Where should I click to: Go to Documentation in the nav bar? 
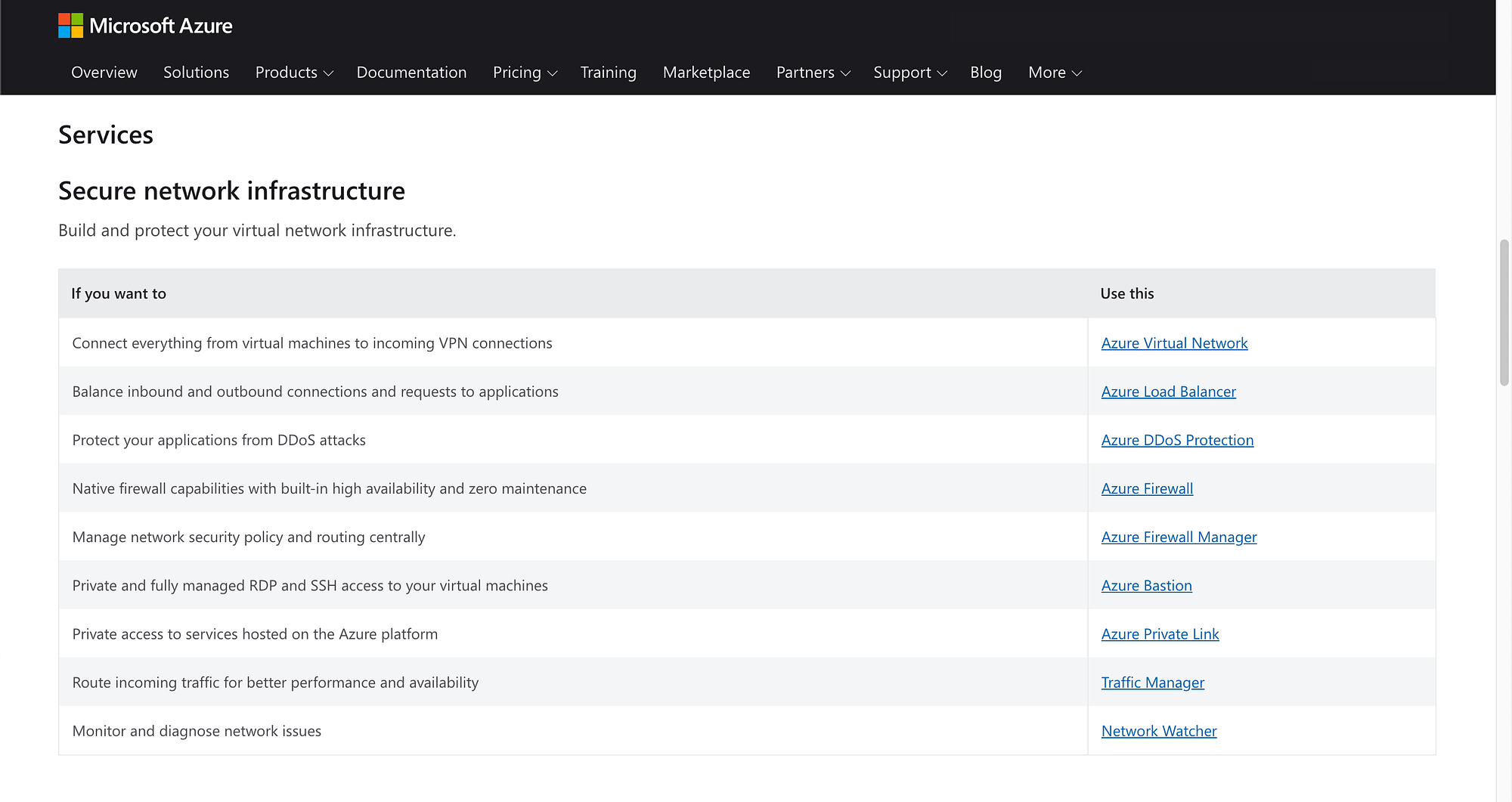tap(411, 73)
